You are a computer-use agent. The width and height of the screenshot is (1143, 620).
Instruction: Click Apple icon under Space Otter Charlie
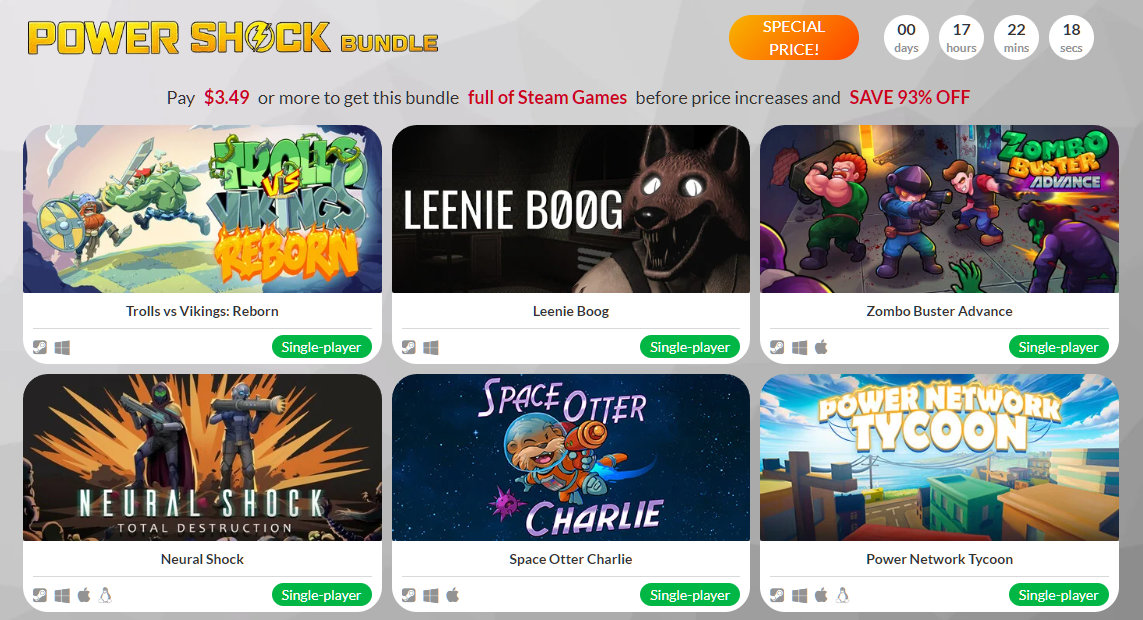(453, 595)
